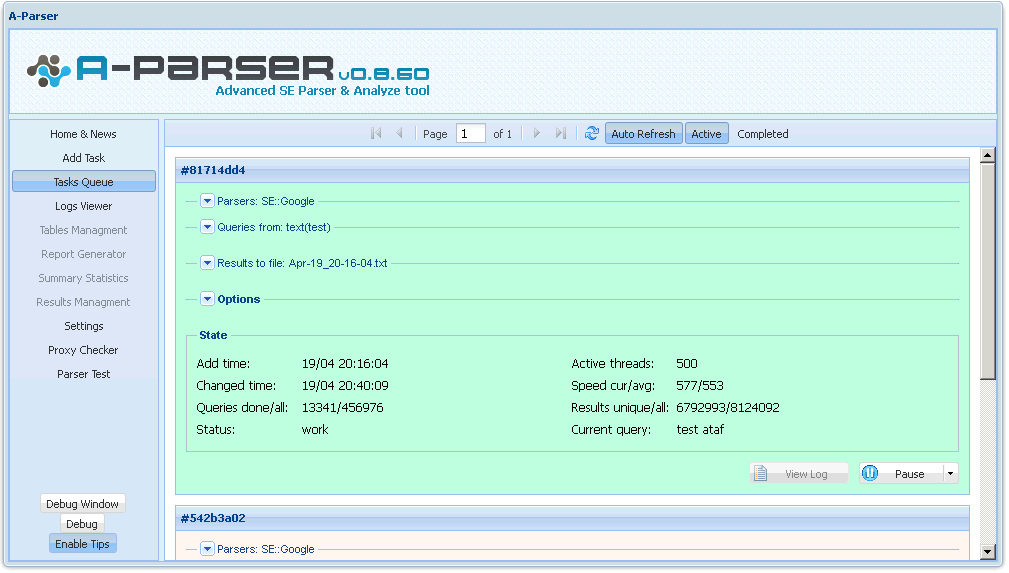Click the vertical scrollbar thumb
The image size is (1009, 573).
coord(988,271)
